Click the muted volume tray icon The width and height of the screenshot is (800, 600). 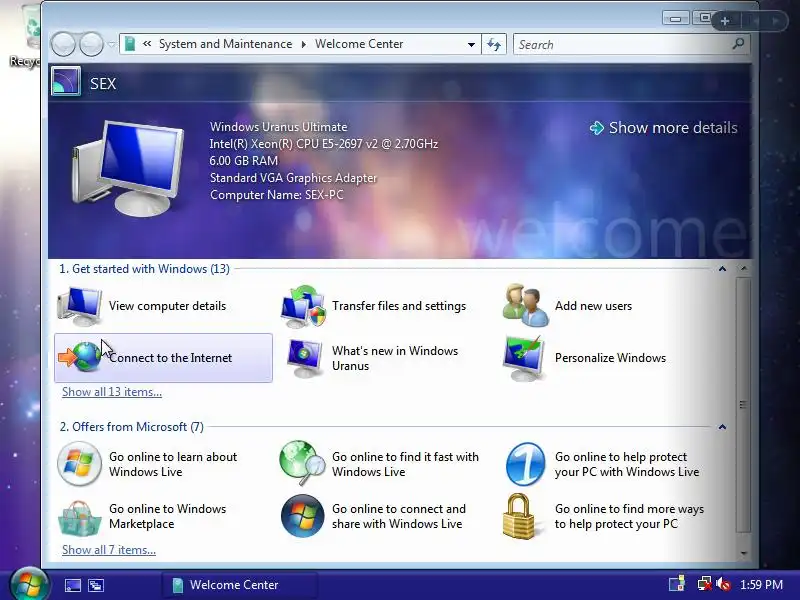[723, 584]
